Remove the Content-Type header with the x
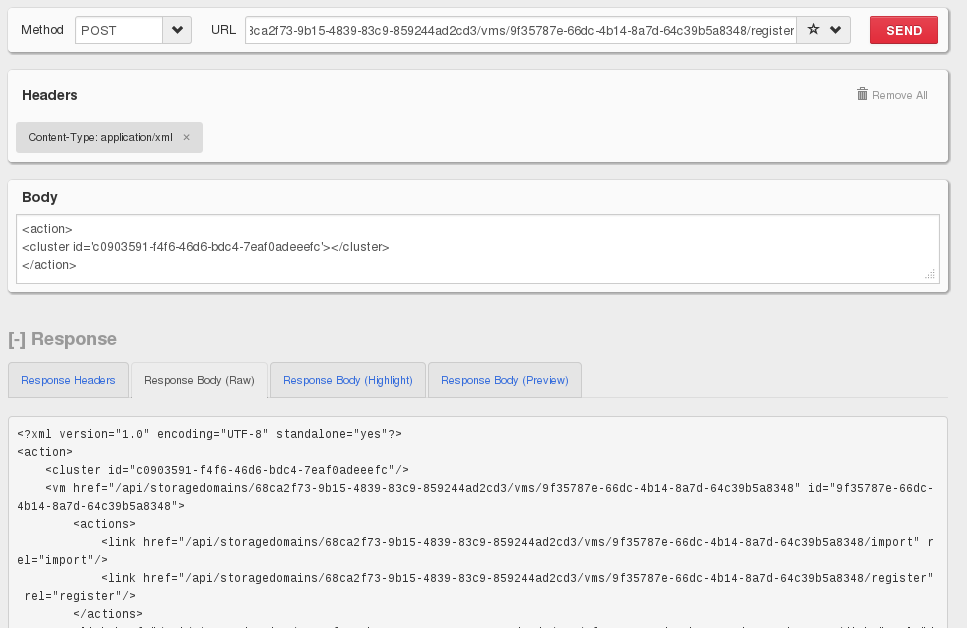Viewport: 967px width, 628px height. coord(186,137)
